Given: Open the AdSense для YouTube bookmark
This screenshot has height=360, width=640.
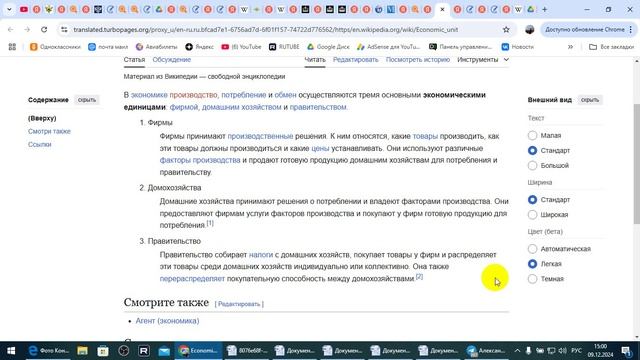Looking at the screenshot, I should point(389,47).
